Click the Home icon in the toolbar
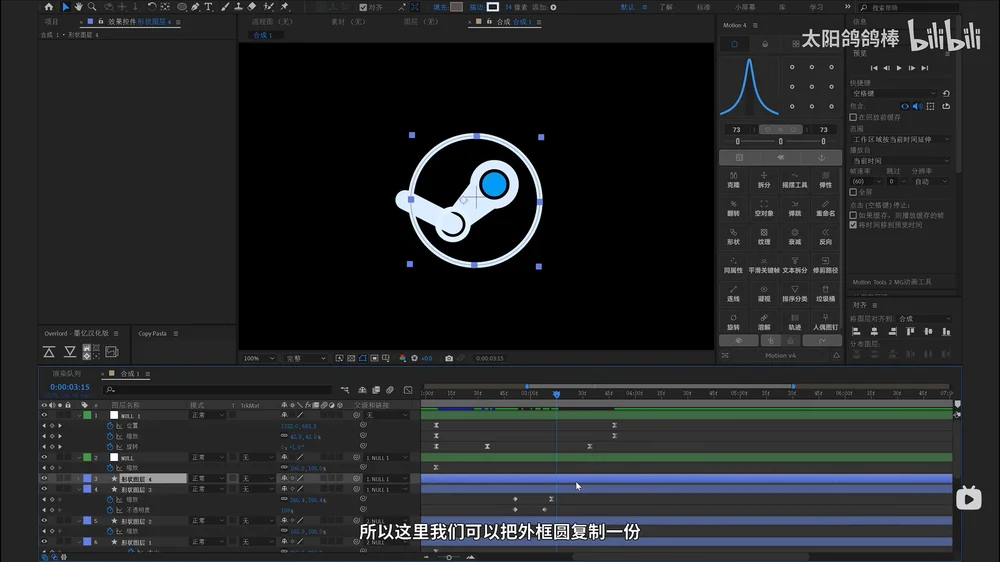 click(48, 7)
